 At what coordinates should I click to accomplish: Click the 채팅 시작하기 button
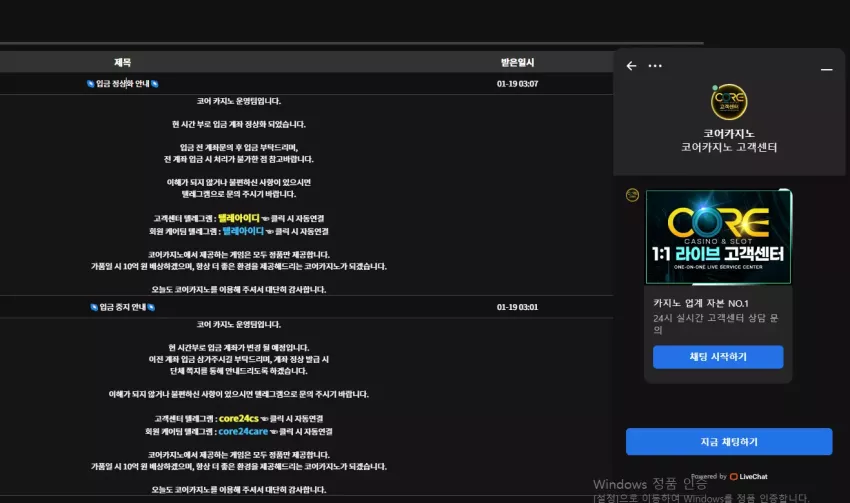pyautogui.click(x=718, y=357)
